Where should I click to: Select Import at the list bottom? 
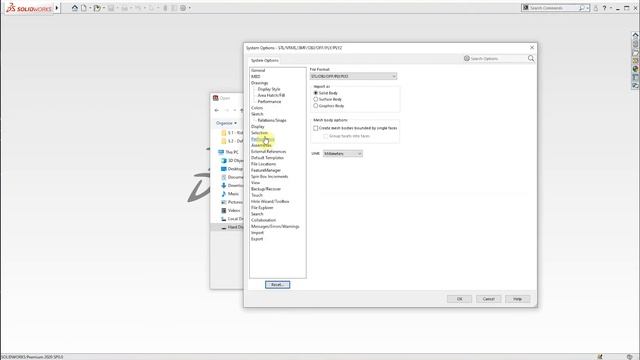(x=257, y=233)
